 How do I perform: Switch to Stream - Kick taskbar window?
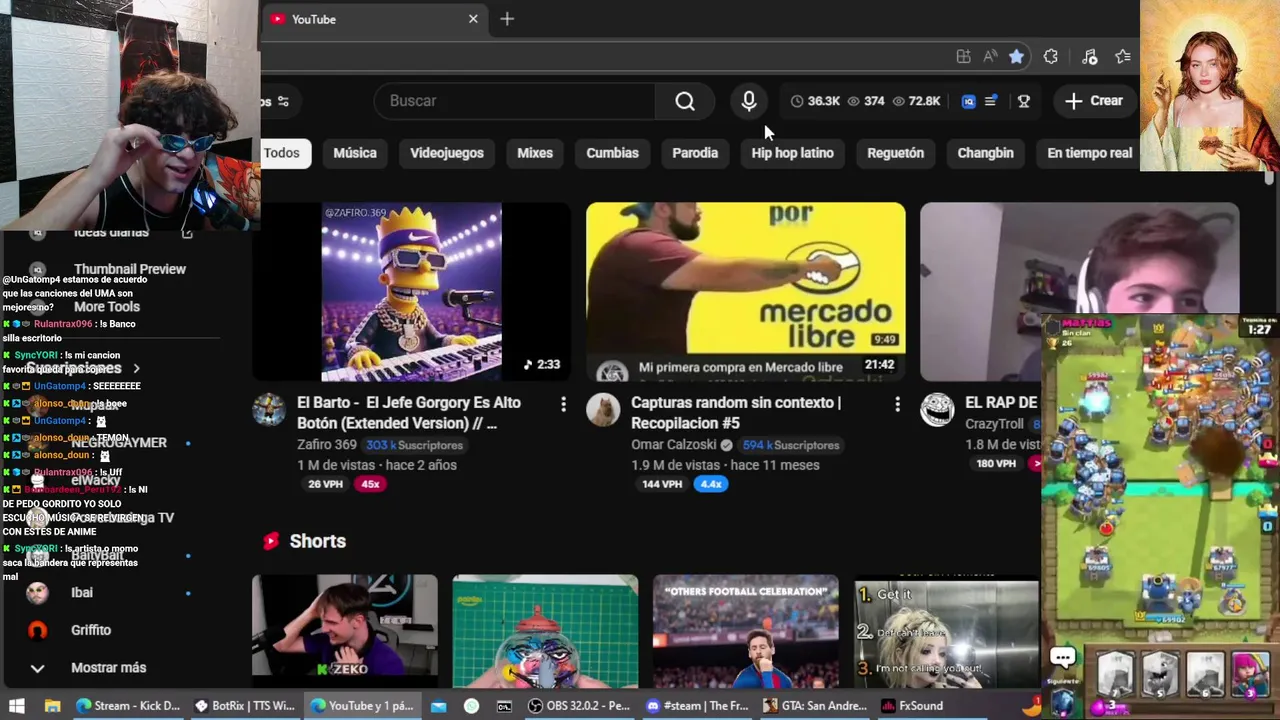click(128, 705)
